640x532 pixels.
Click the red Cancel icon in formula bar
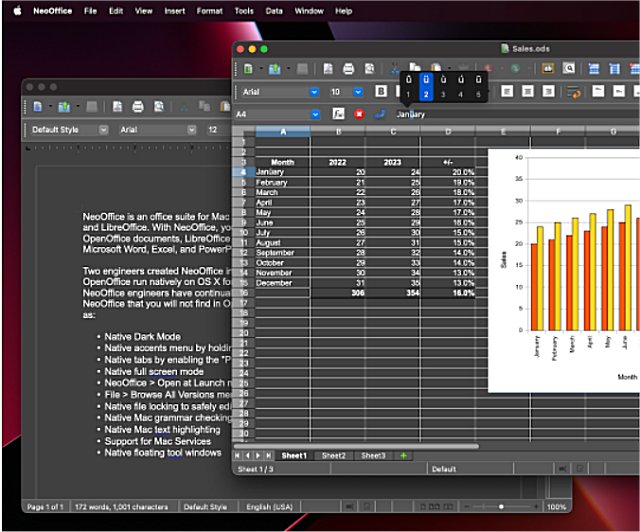[x=358, y=114]
